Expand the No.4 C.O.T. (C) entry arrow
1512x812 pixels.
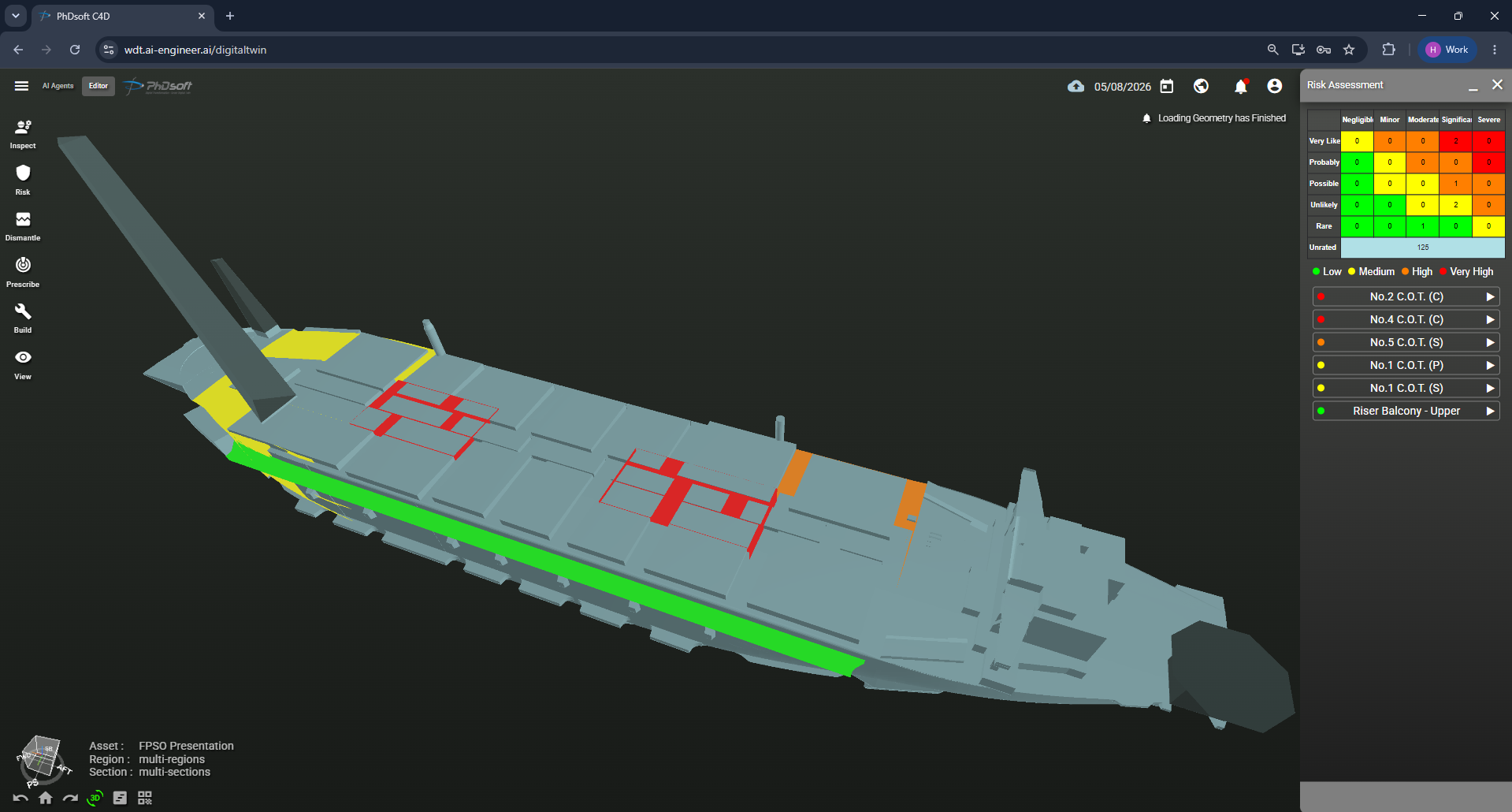pyautogui.click(x=1490, y=319)
